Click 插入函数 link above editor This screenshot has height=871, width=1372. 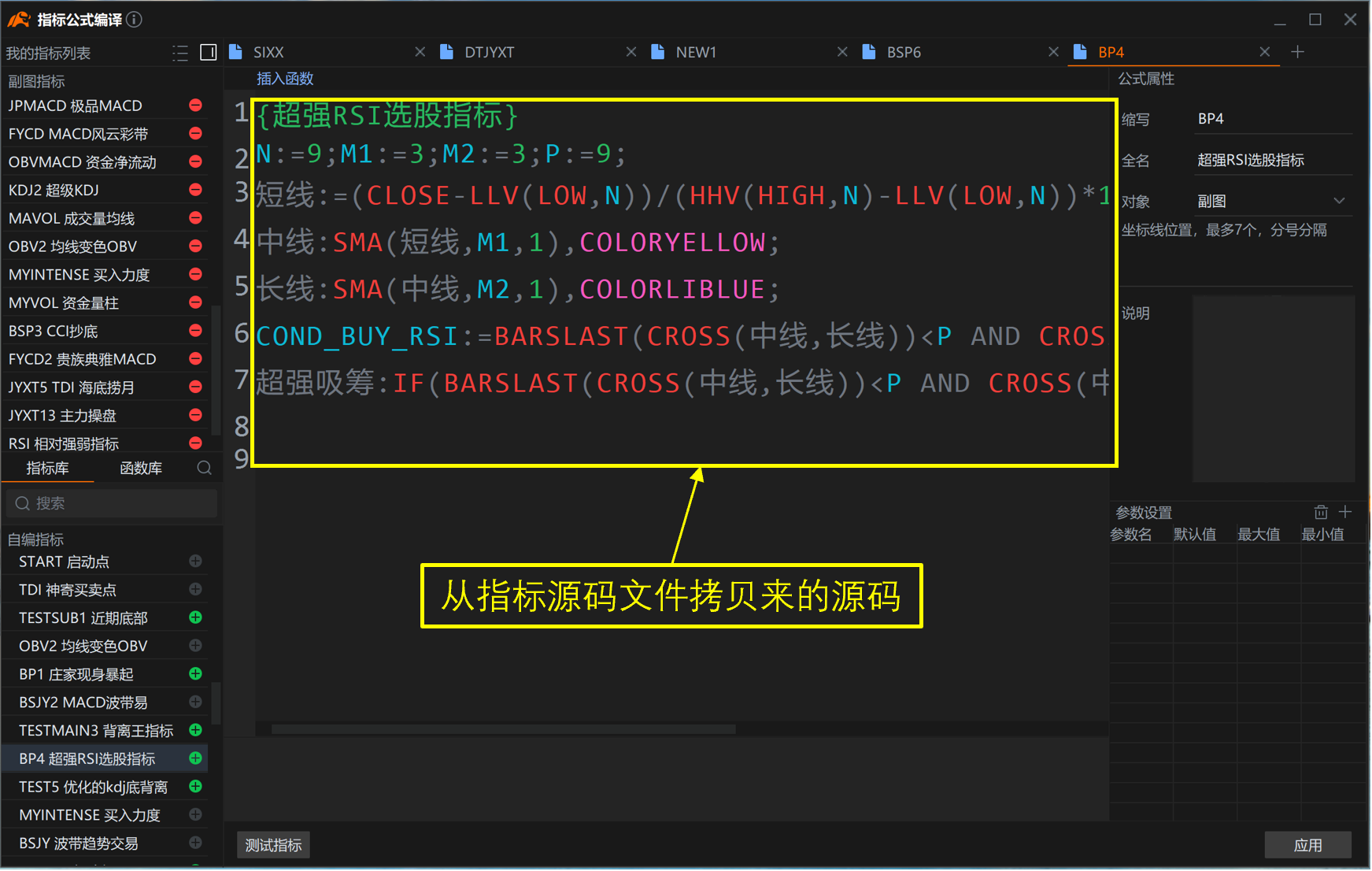[x=285, y=79]
